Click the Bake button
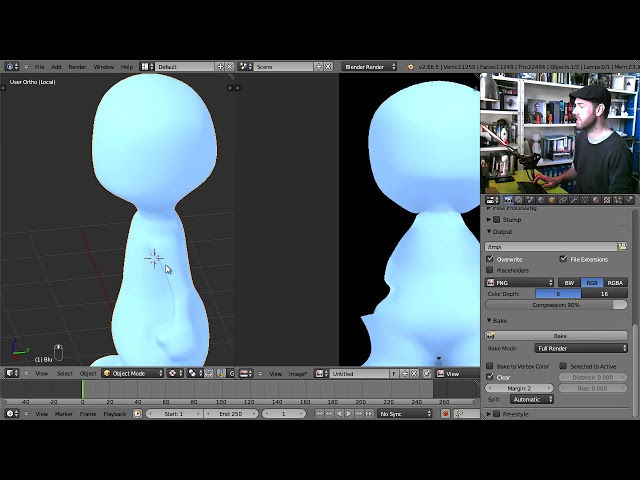 pos(556,336)
